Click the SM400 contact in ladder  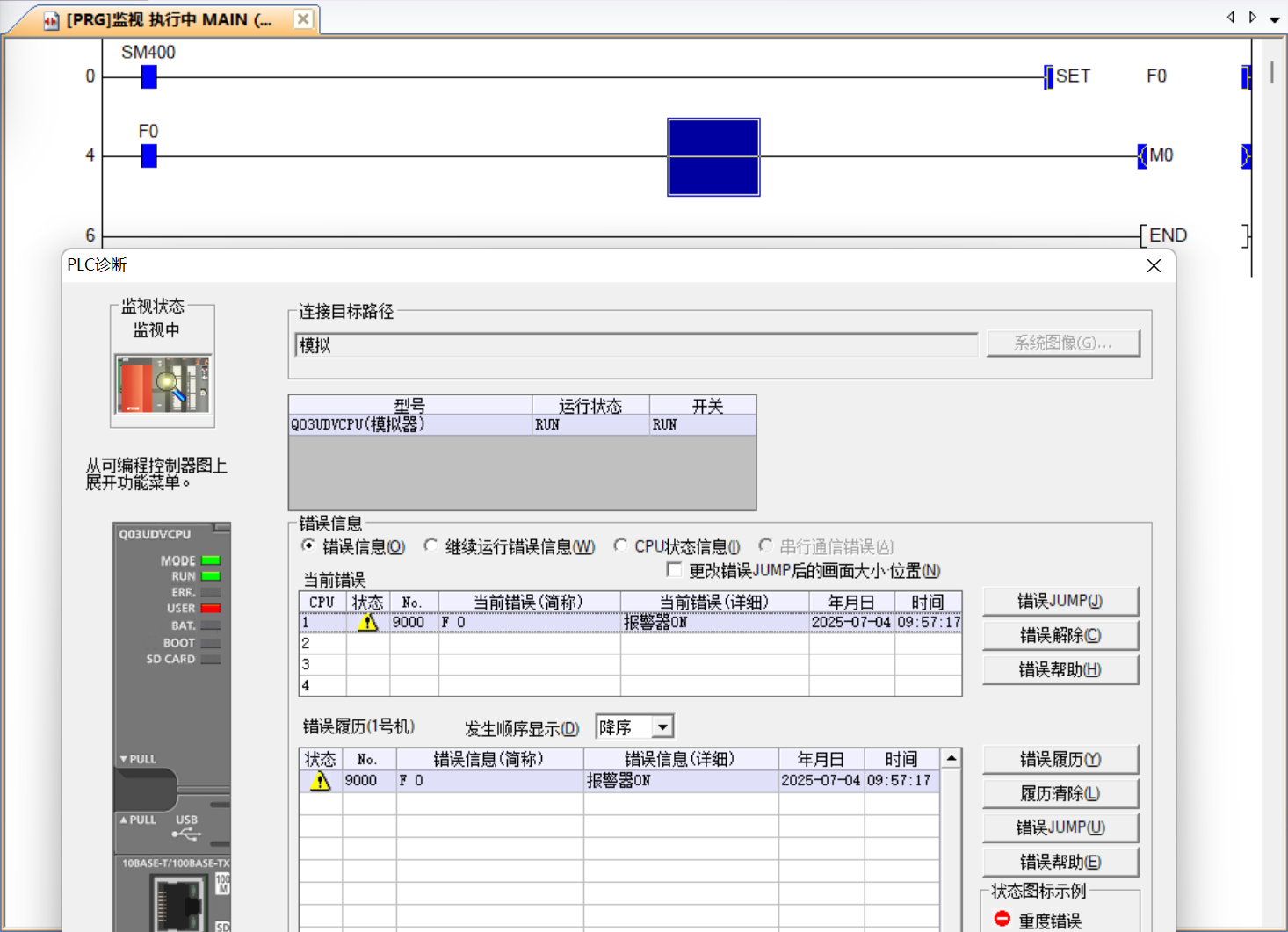[x=148, y=77]
